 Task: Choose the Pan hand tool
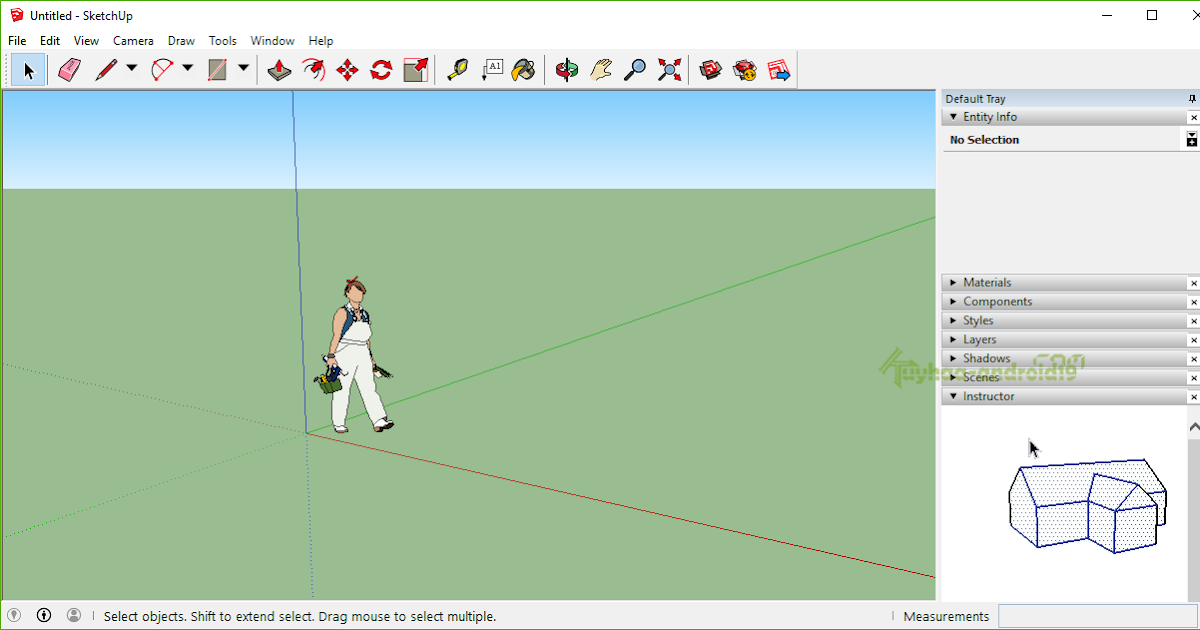601,70
